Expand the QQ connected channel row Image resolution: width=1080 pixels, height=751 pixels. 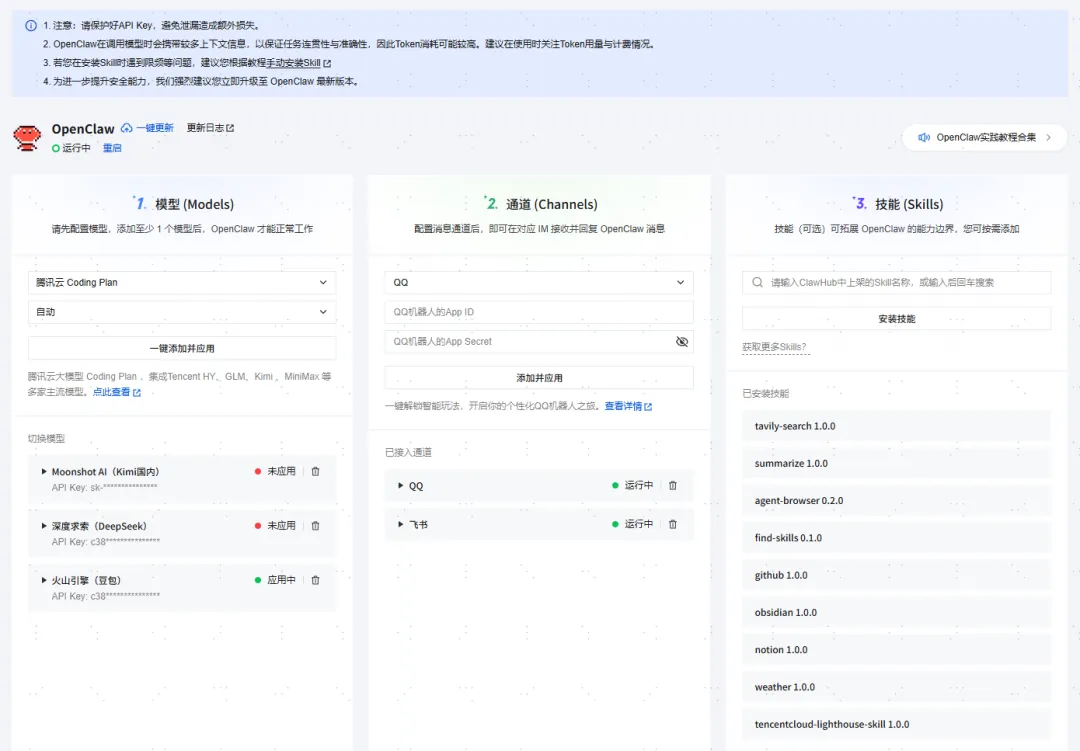401,486
